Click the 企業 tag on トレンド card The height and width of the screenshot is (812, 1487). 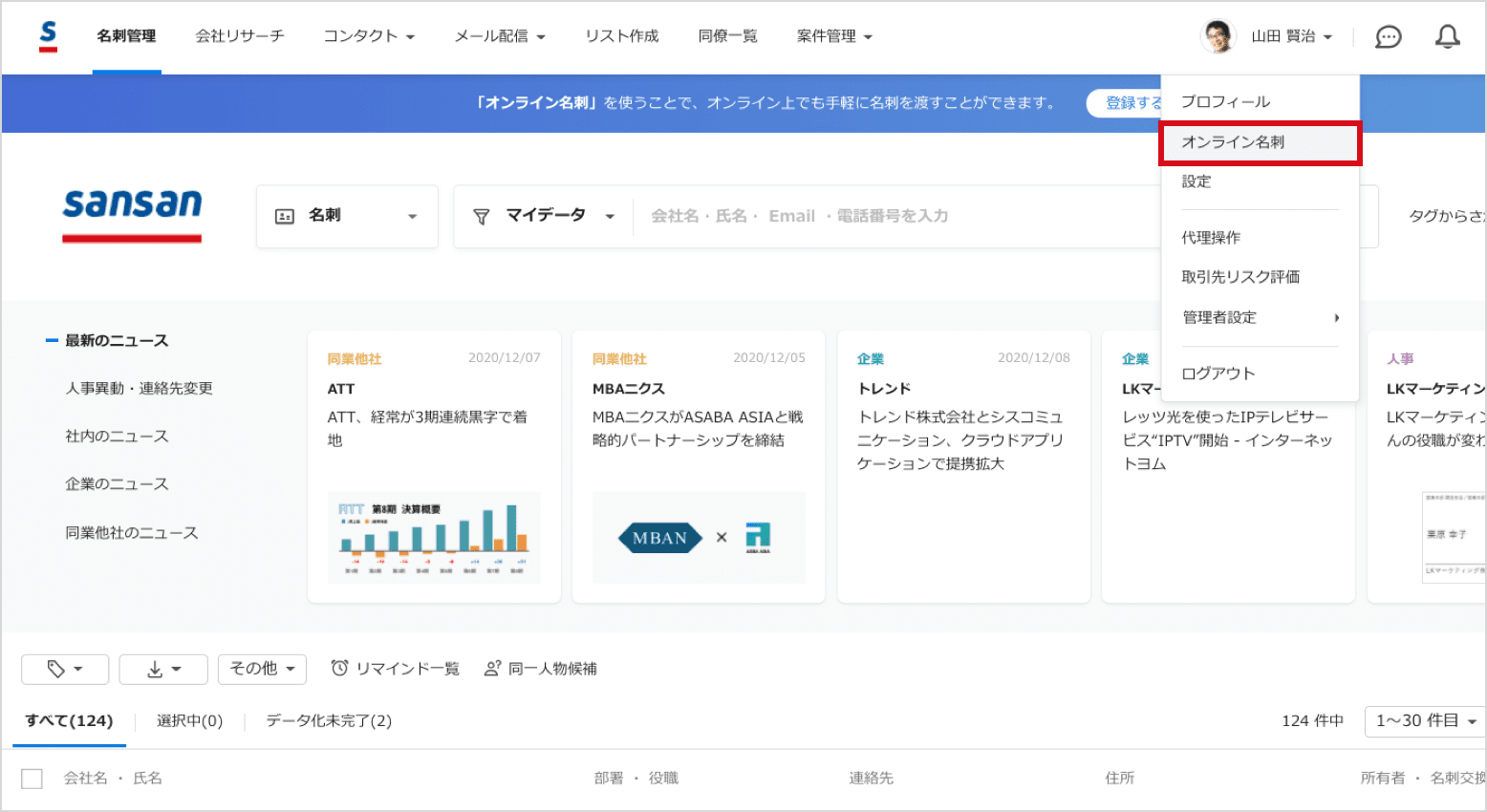coord(871,359)
